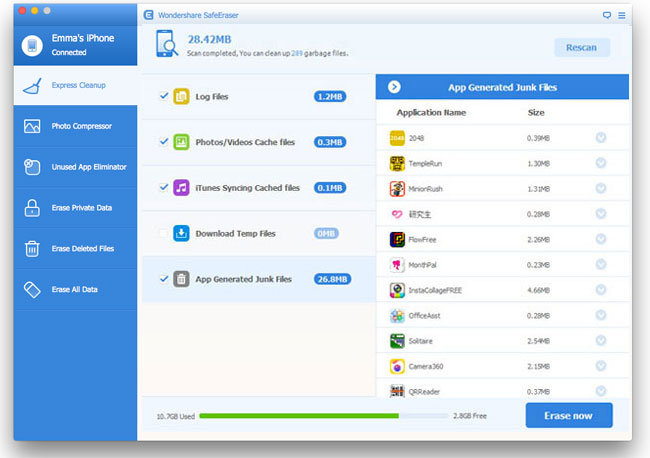The width and height of the screenshot is (650, 458).
Task: Open Express Cleanup broom icon
Action: click(32, 86)
